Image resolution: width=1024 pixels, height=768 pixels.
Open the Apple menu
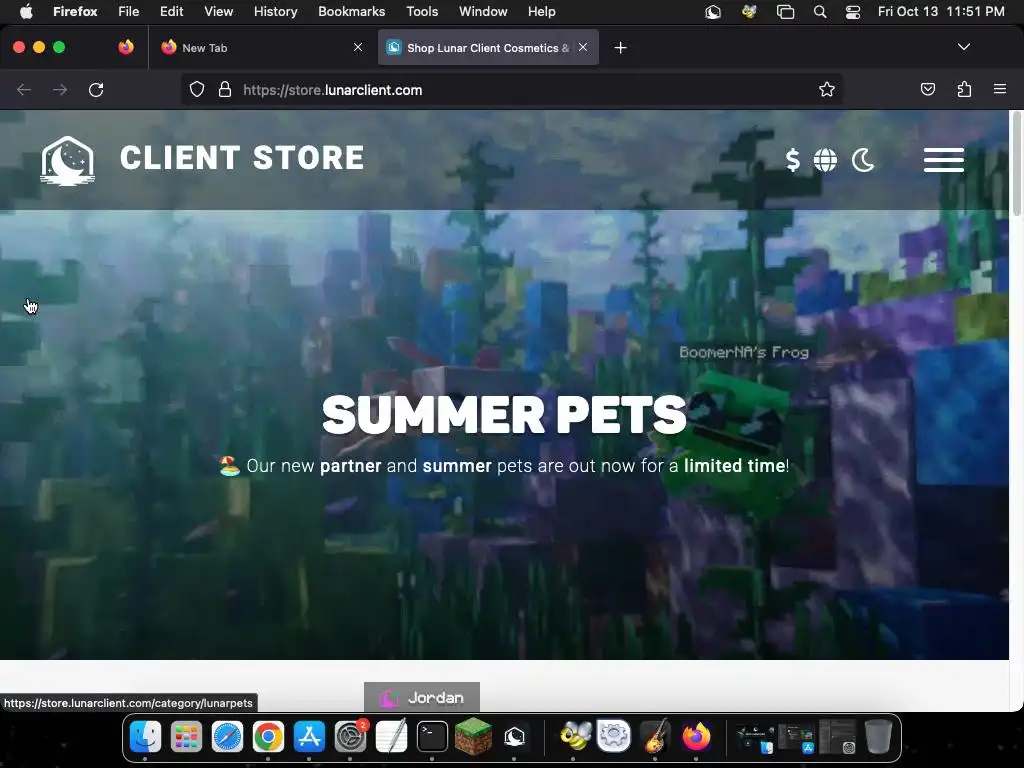(26, 12)
